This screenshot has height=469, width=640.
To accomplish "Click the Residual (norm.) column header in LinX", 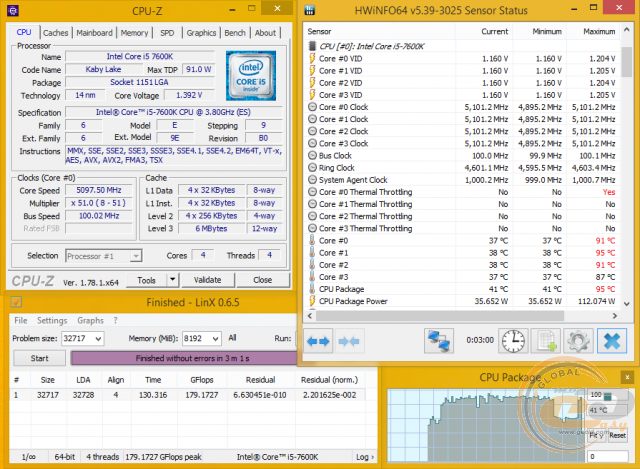I will tap(329, 380).
